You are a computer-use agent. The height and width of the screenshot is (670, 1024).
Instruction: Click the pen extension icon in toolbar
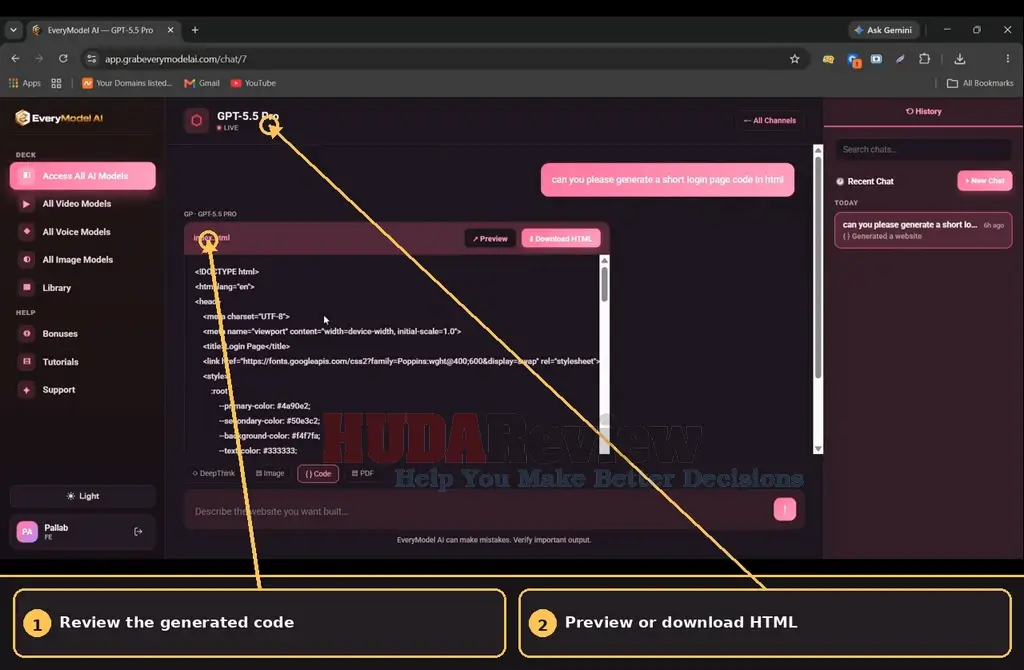(x=900, y=59)
